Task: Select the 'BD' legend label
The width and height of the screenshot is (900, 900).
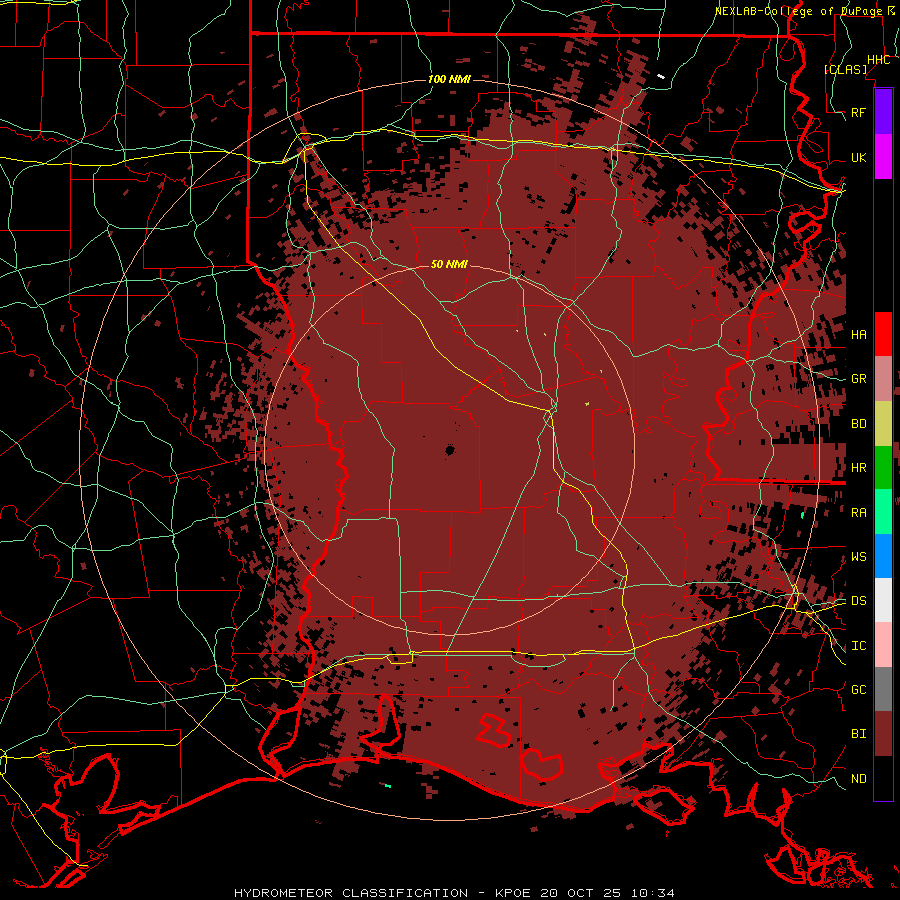Action: pyautogui.click(x=858, y=424)
